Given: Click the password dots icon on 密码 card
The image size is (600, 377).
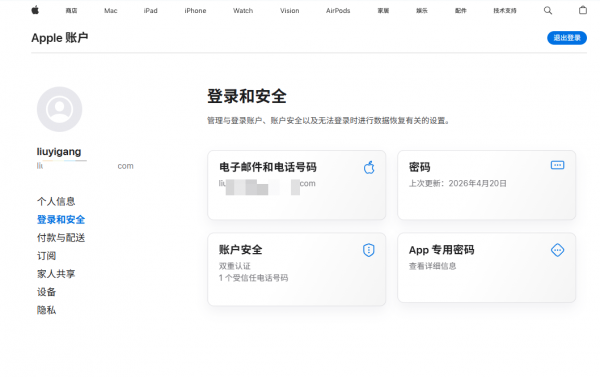Looking at the screenshot, I should point(557,165).
